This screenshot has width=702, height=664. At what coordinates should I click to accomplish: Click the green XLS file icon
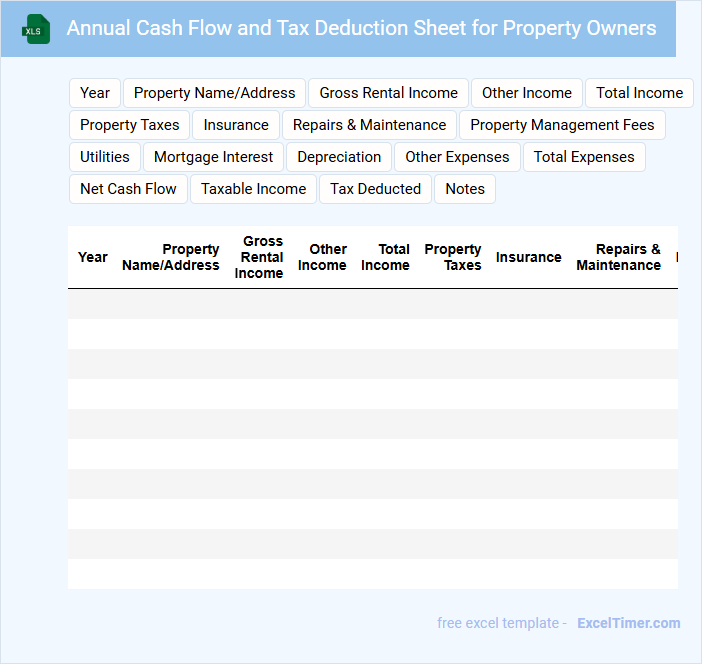(35, 29)
